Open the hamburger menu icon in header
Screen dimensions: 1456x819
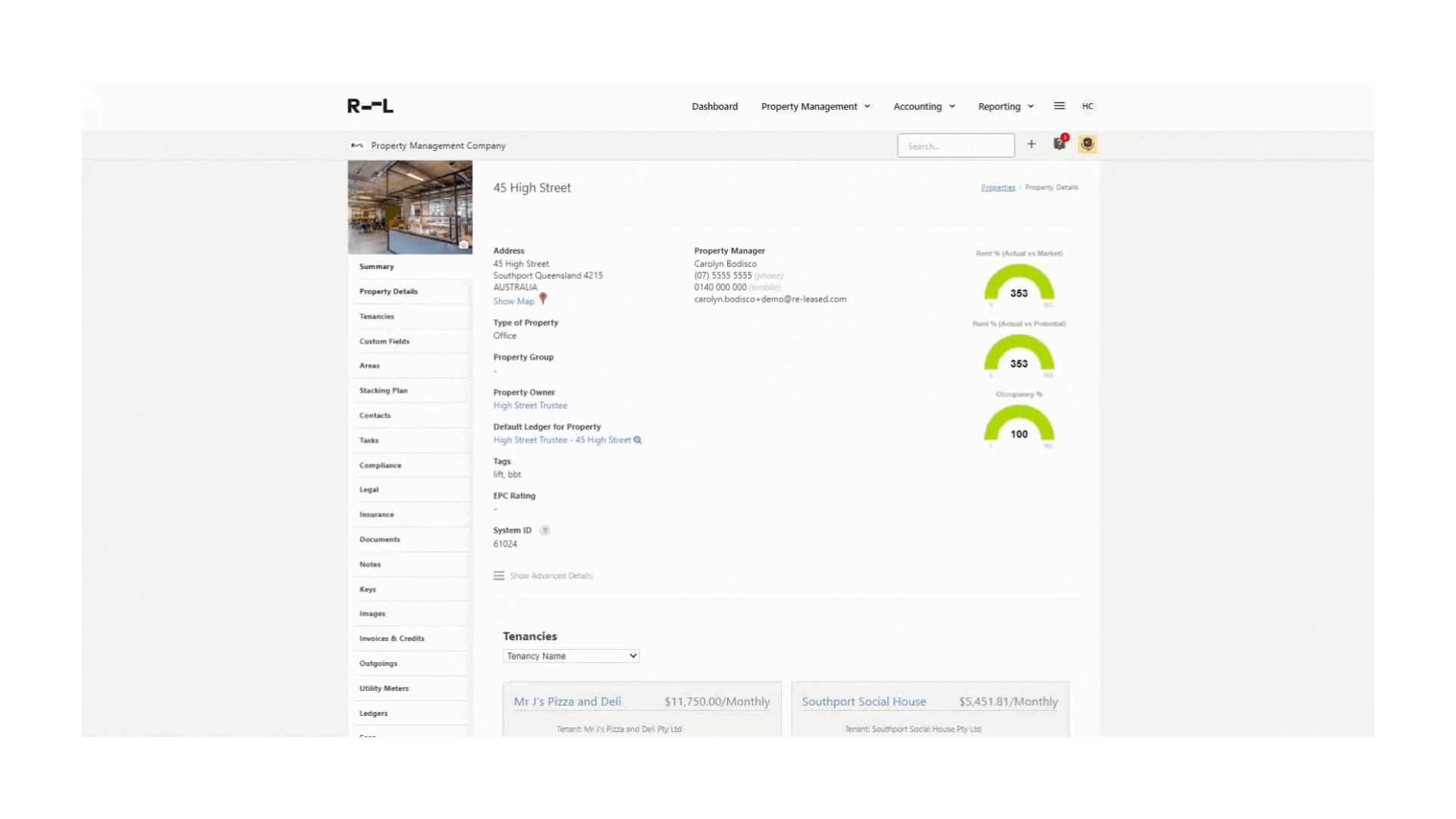pos(1059,106)
